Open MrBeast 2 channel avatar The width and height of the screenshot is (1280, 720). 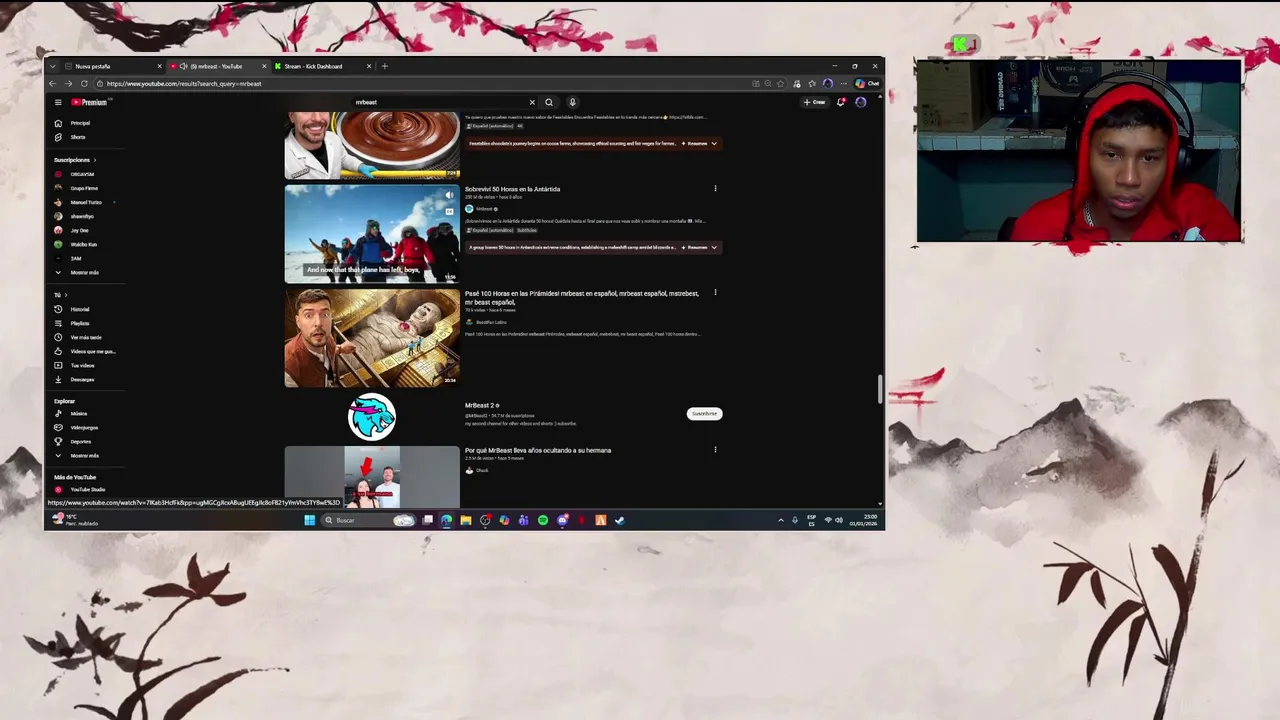click(372, 417)
